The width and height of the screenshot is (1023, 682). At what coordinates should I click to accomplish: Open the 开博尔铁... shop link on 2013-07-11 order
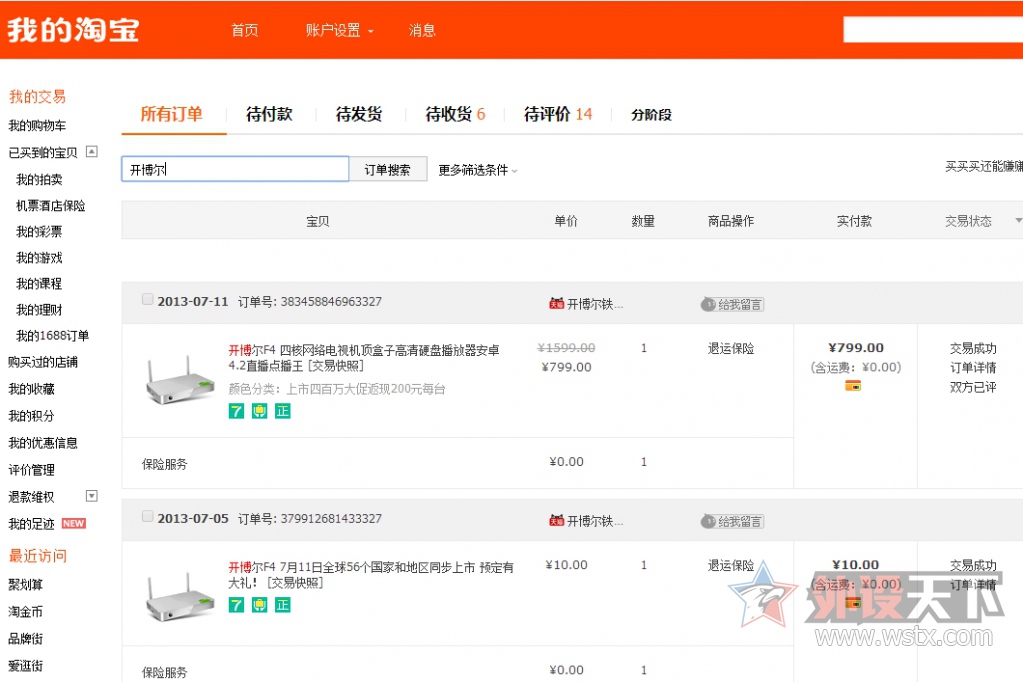pos(594,304)
